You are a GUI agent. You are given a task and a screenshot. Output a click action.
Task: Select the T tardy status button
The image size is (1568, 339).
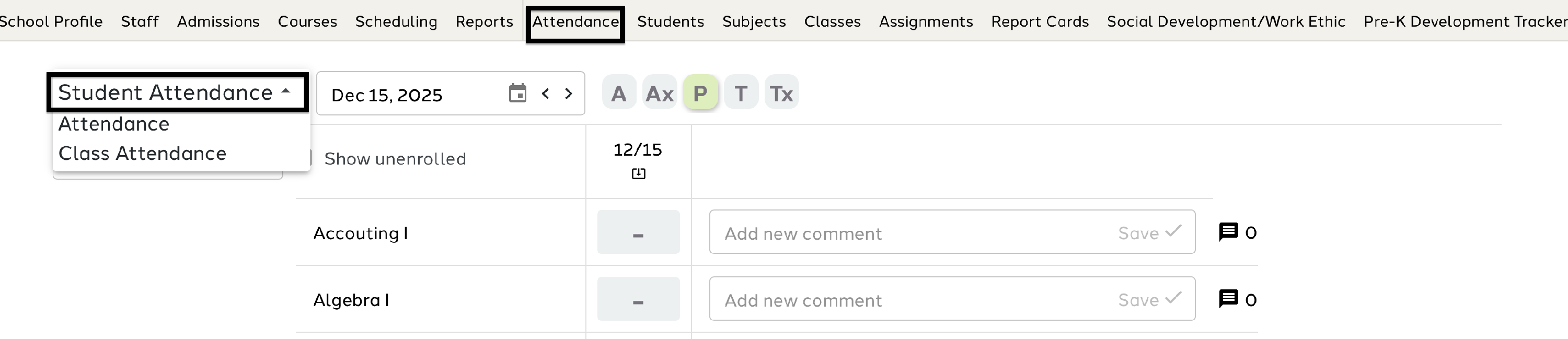pyautogui.click(x=741, y=93)
